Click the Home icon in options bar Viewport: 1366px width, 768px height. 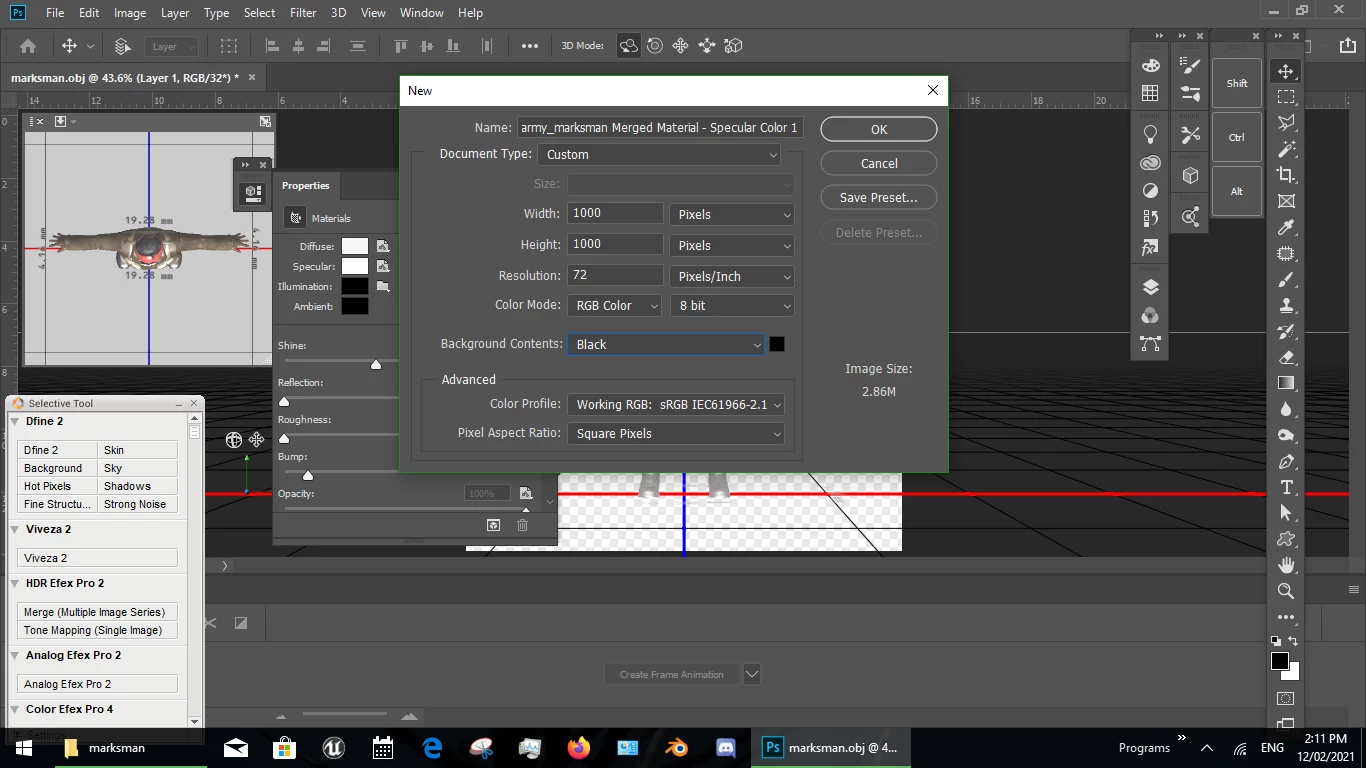coord(28,46)
